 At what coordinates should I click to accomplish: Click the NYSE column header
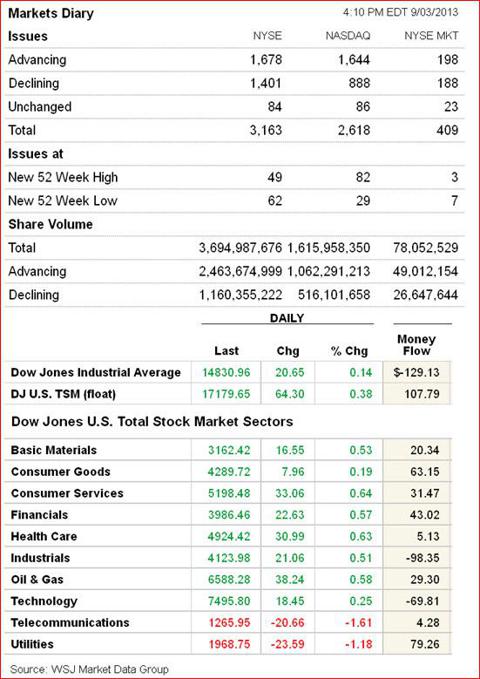click(267, 36)
